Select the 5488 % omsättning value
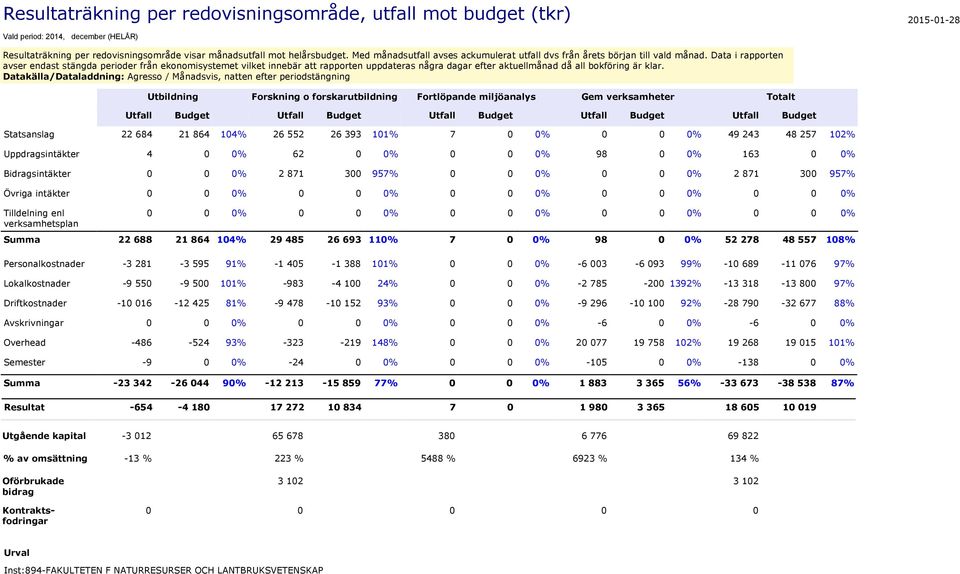 [x=438, y=458]
